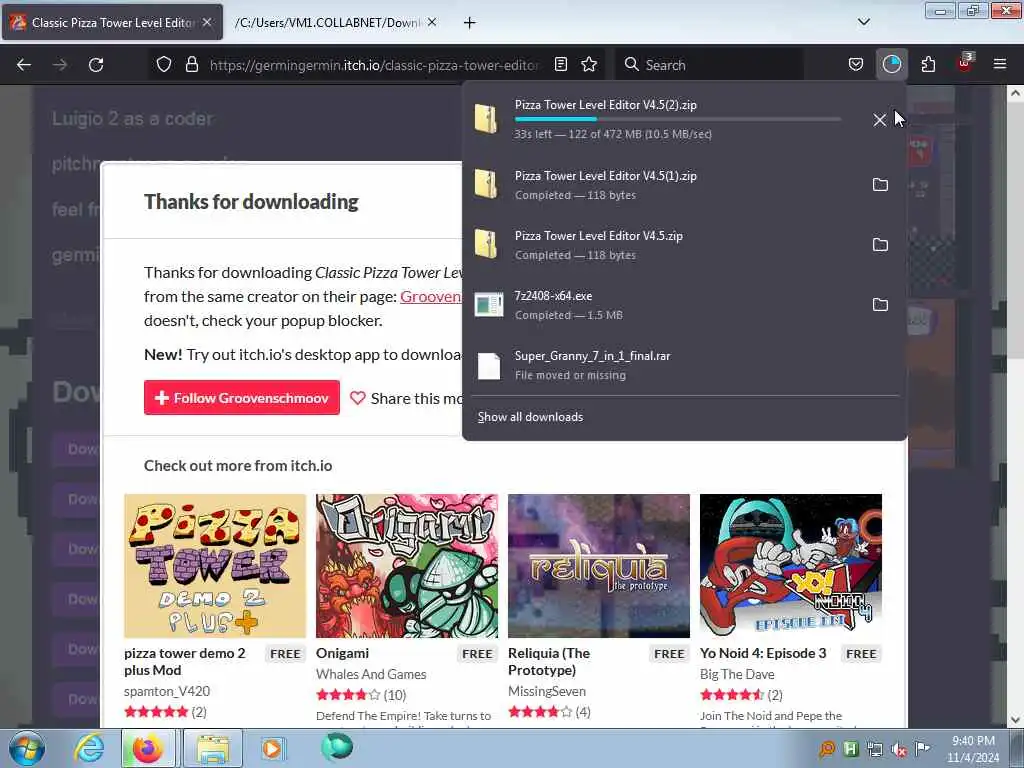The height and width of the screenshot is (768, 1024).
Task: Open Firefox application hamburger menu
Action: pos(1000,65)
